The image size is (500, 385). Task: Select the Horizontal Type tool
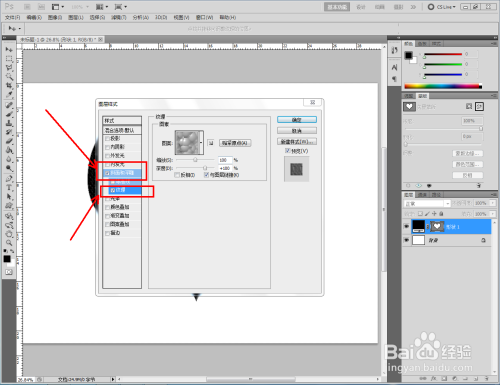pyautogui.click(x=9, y=188)
